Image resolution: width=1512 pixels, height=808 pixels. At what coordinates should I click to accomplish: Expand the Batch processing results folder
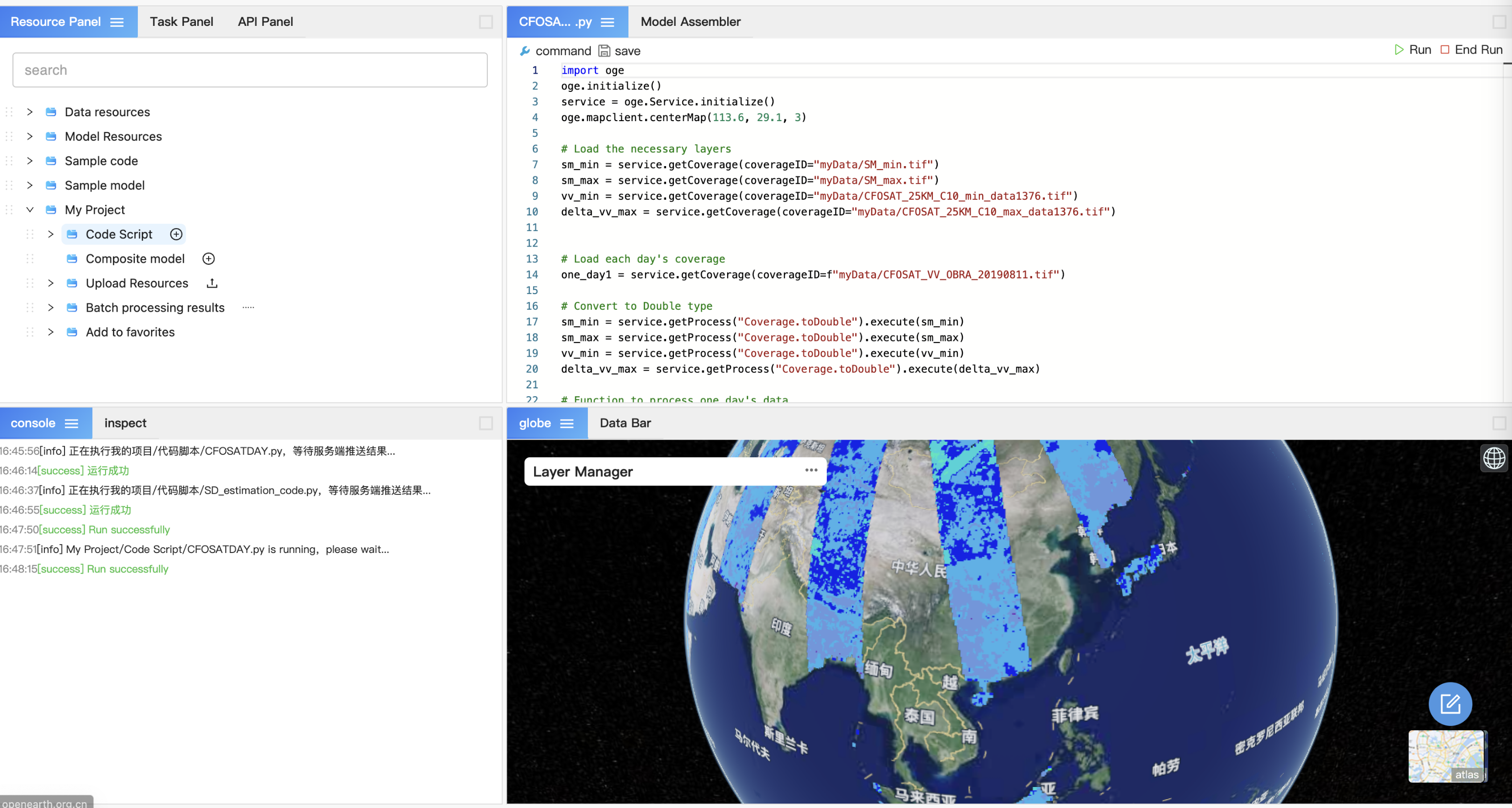click(51, 307)
